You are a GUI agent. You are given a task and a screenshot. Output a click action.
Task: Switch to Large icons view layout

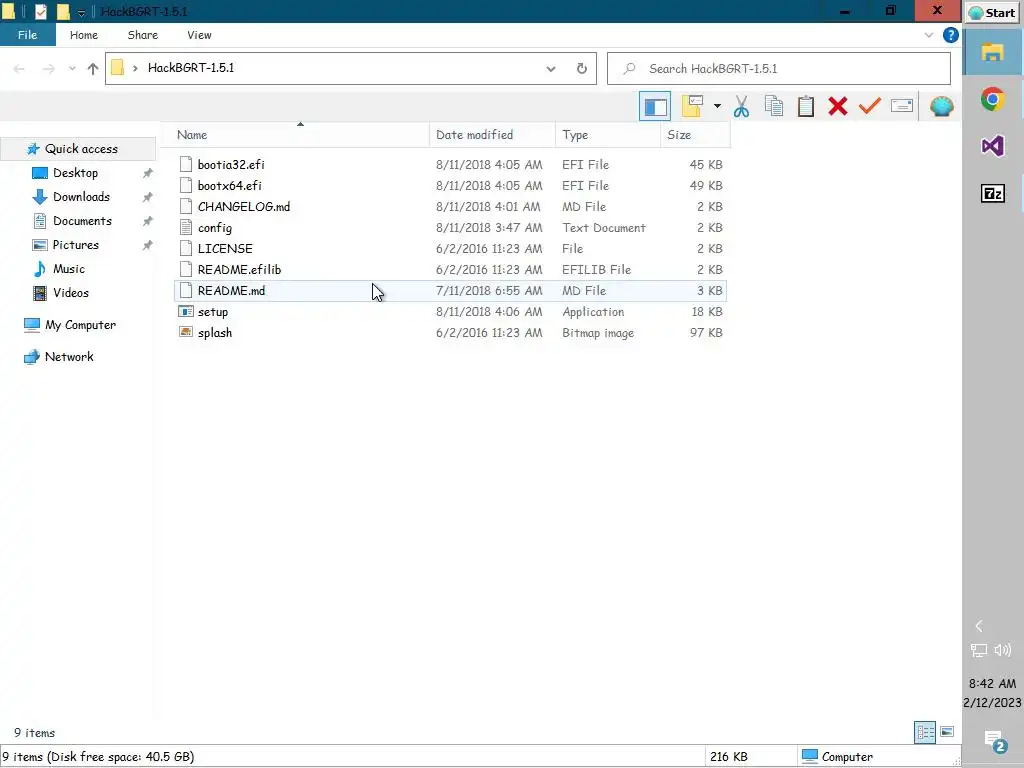tap(947, 732)
